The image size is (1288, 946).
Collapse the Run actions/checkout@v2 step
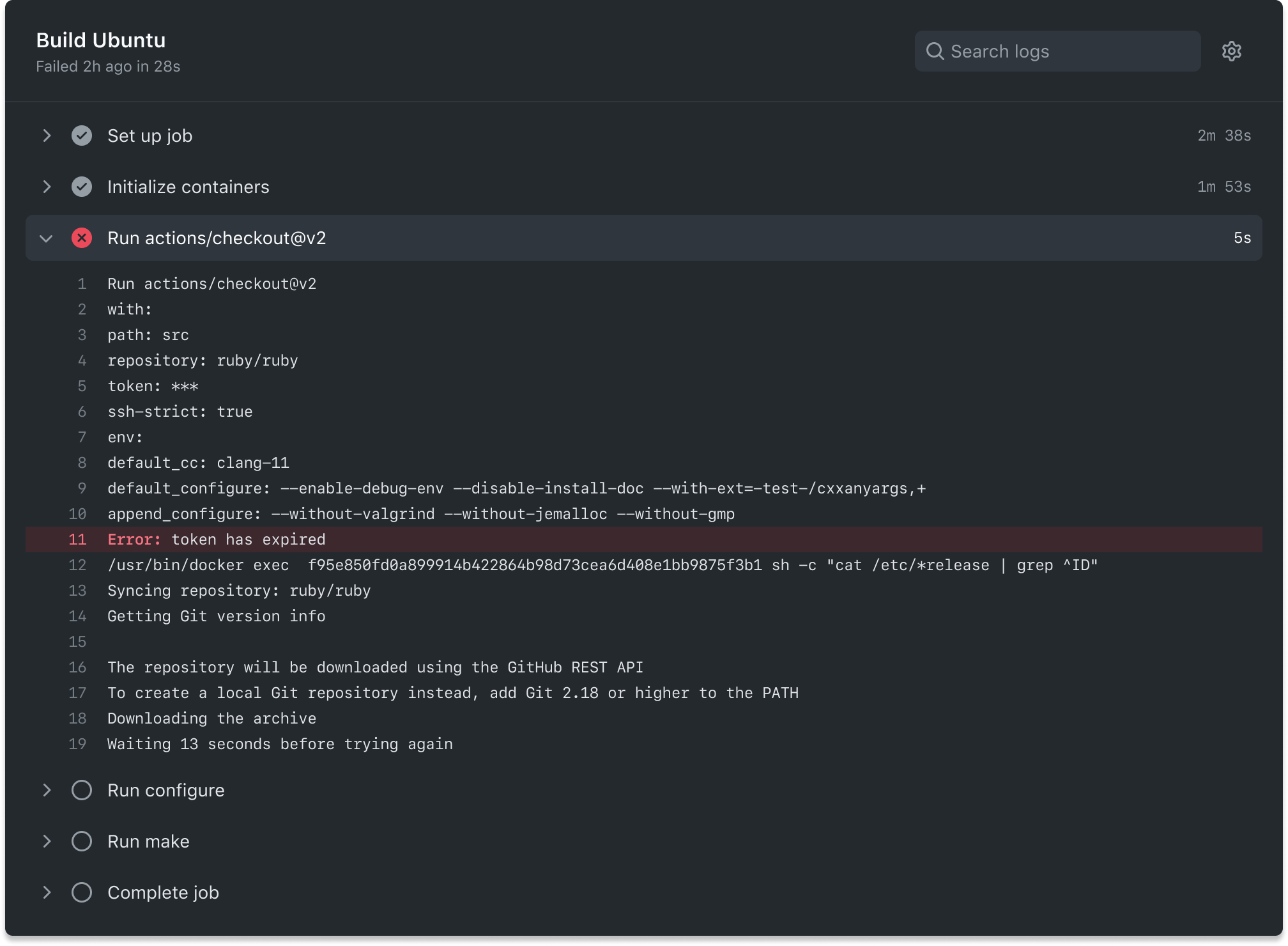click(x=46, y=238)
